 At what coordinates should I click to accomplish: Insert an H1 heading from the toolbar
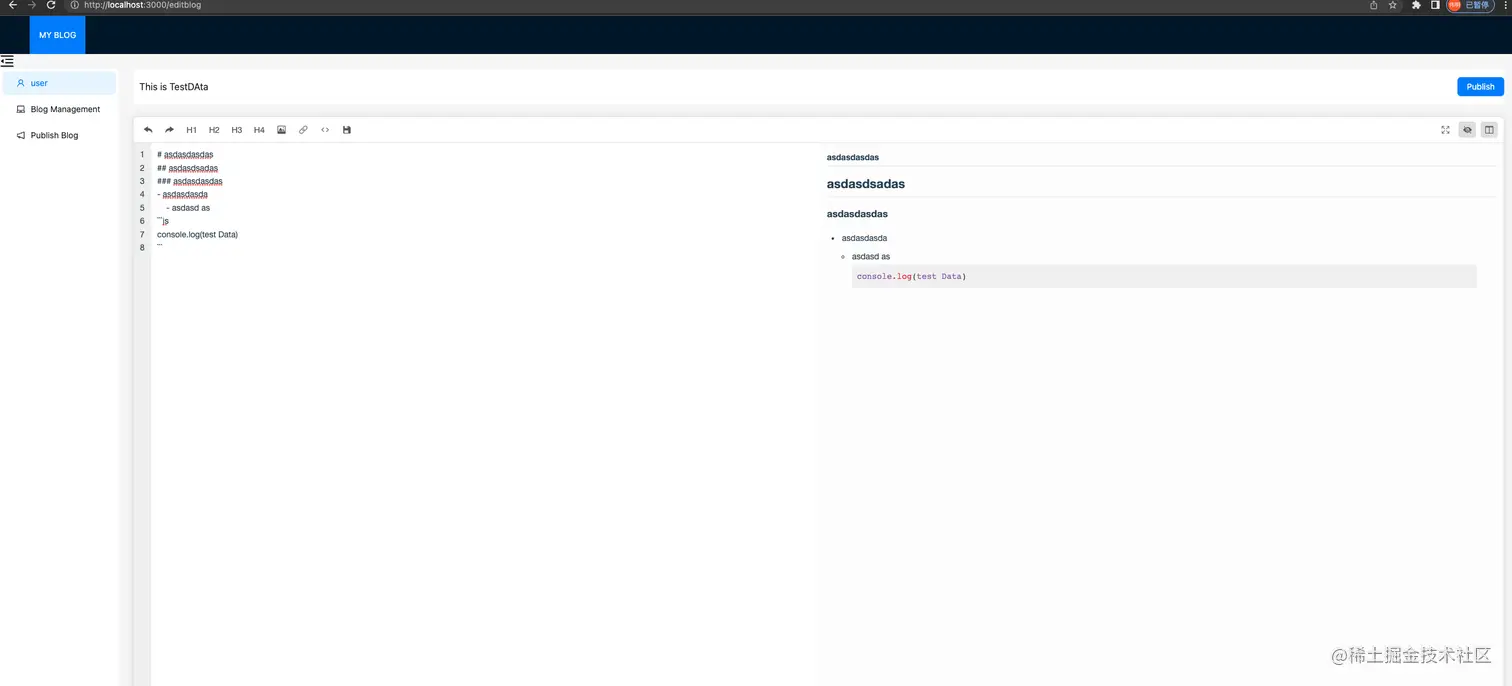click(x=192, y=130)
